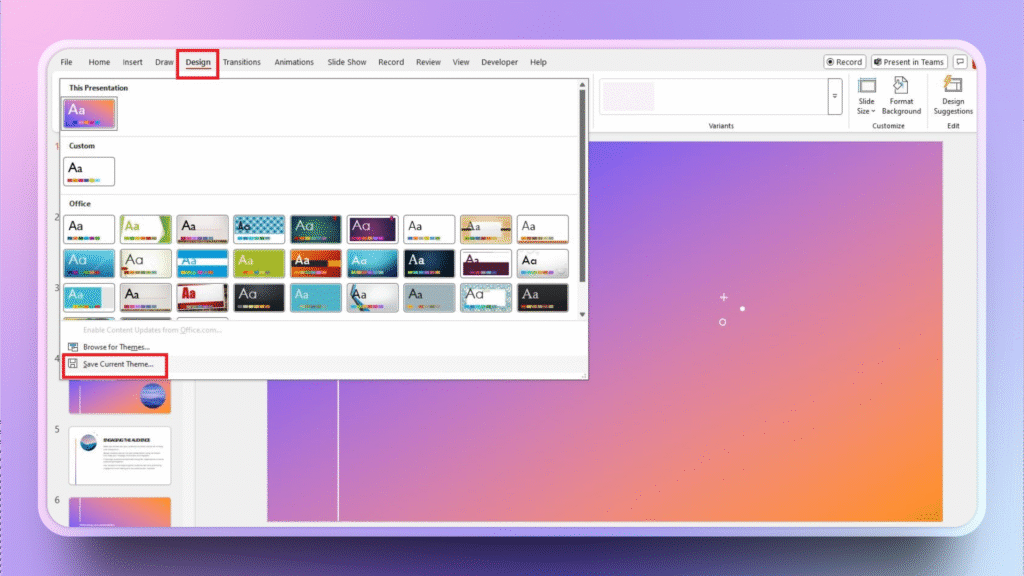
Task: Go to the Animations tab
Action: click(x=294, y=61)
